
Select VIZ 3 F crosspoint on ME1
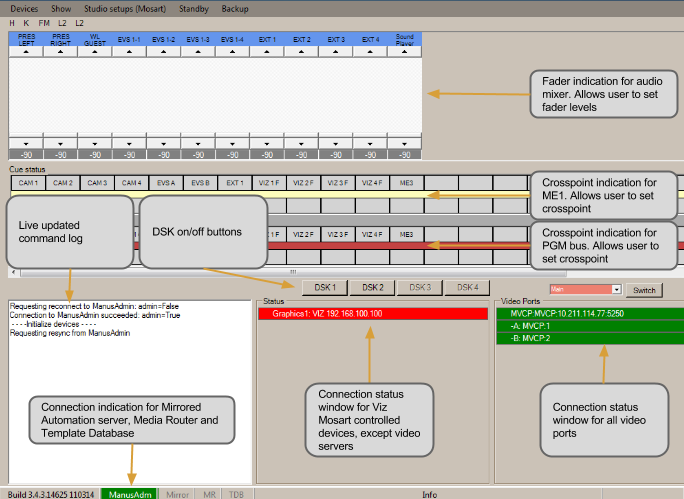click(337, 183)
